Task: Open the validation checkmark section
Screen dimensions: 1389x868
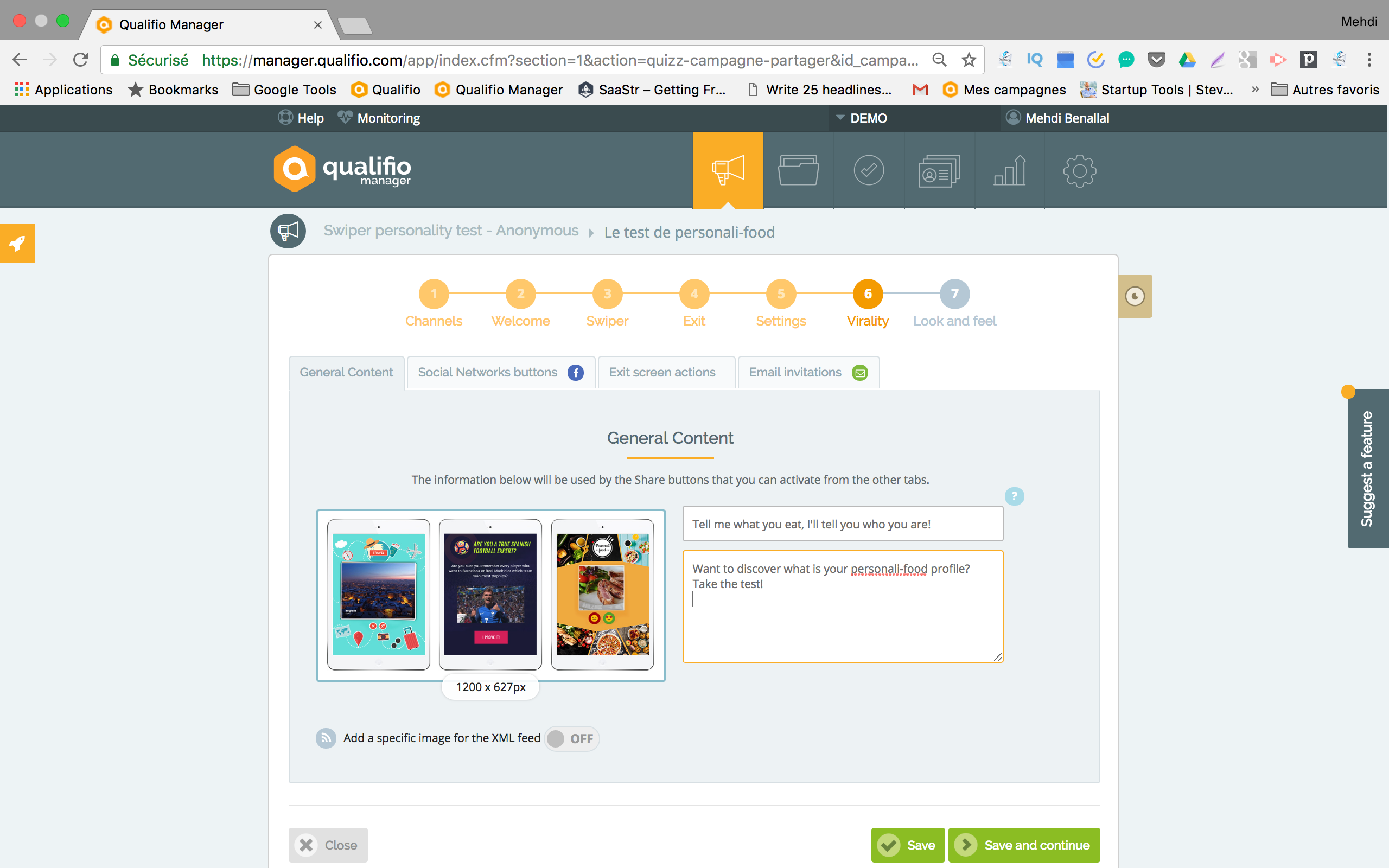Action: pos(868,169)
